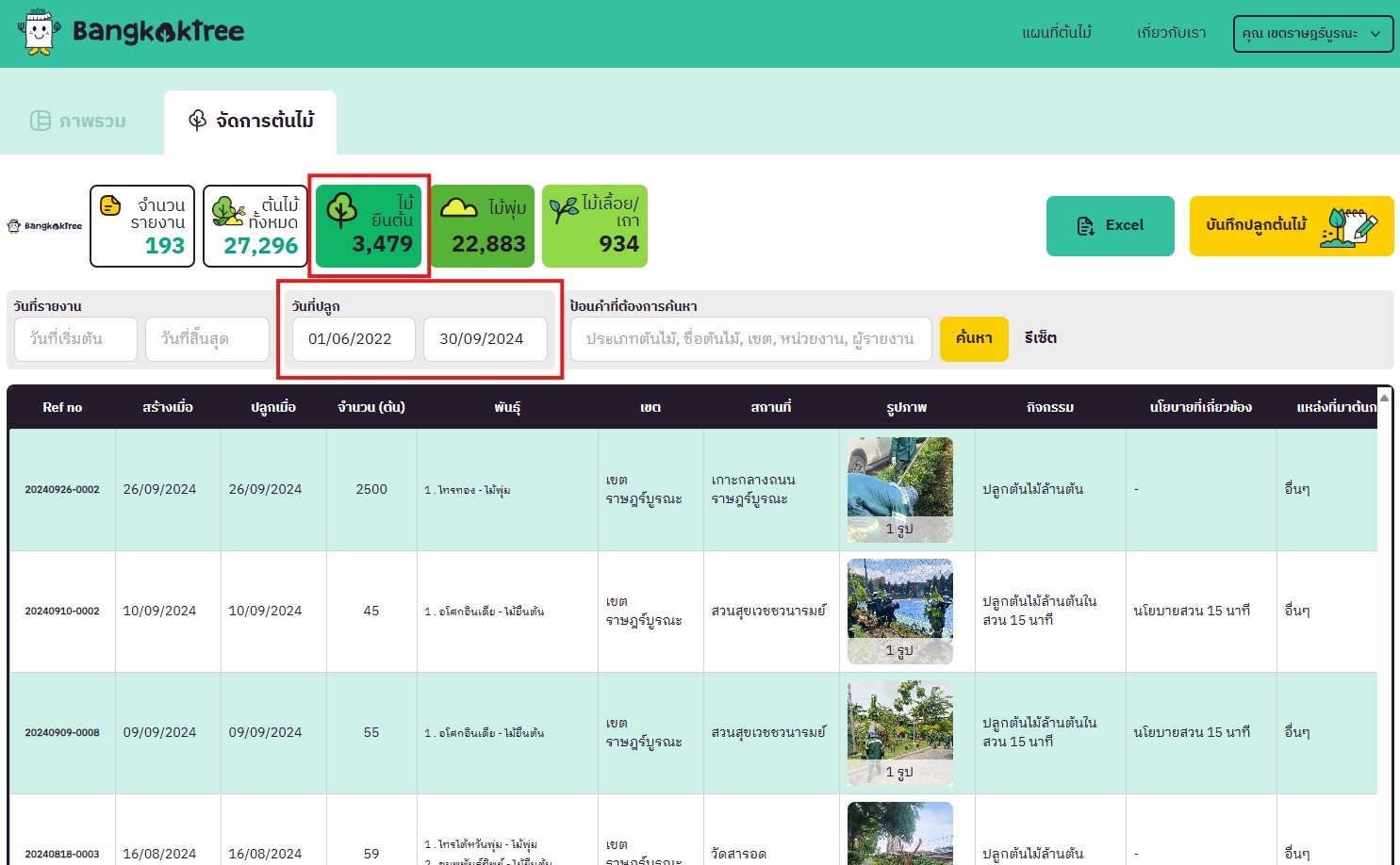Click the พันธุ์ column header
Image resolution: width=1400 pixels, height=865 pixels.
click(x=507, y=408)
